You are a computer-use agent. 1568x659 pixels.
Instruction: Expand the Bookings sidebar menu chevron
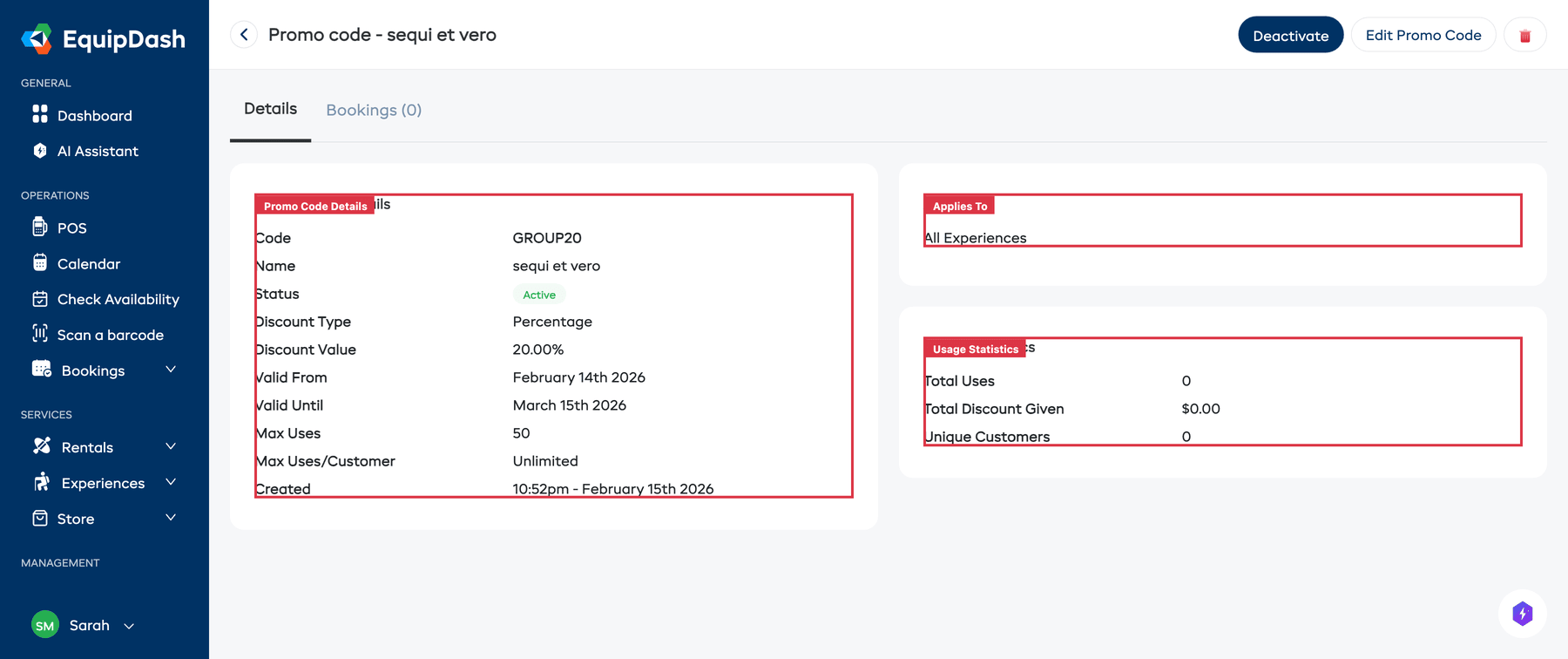pyautogui.click(x=171, y=370)
